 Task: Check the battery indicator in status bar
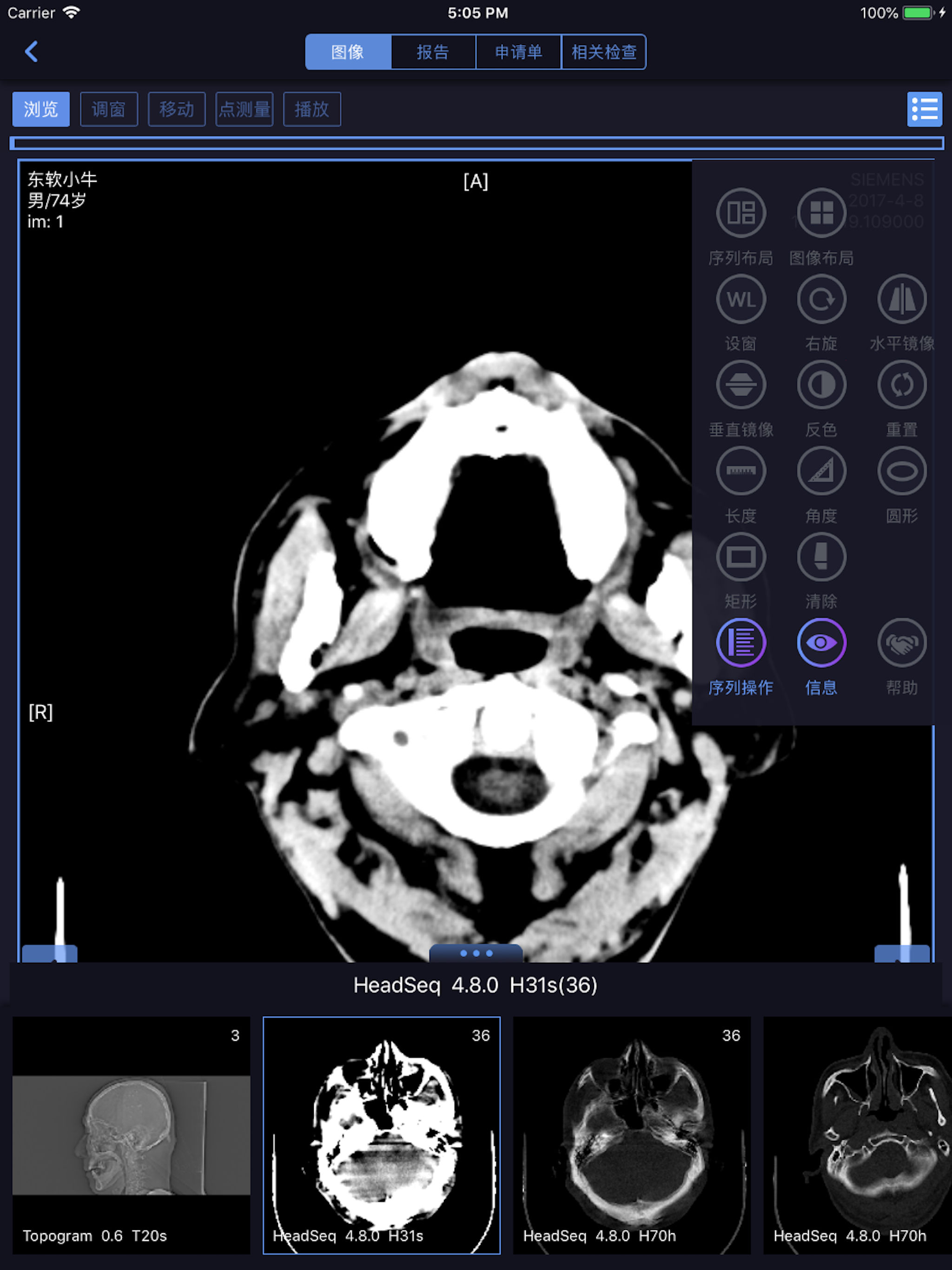[917, 13]
